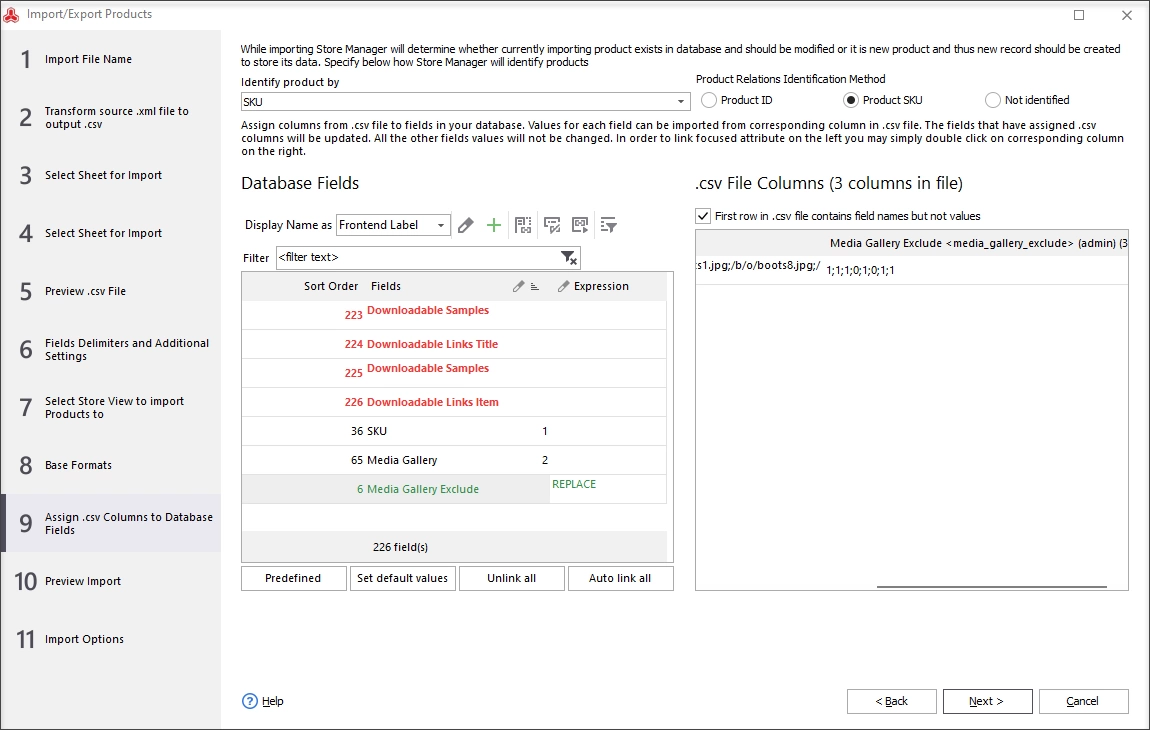This screenshot has height=730, width=1150.
Task: Click the edit pencil icon beside Frontend Label
Action: coord(466,225)
